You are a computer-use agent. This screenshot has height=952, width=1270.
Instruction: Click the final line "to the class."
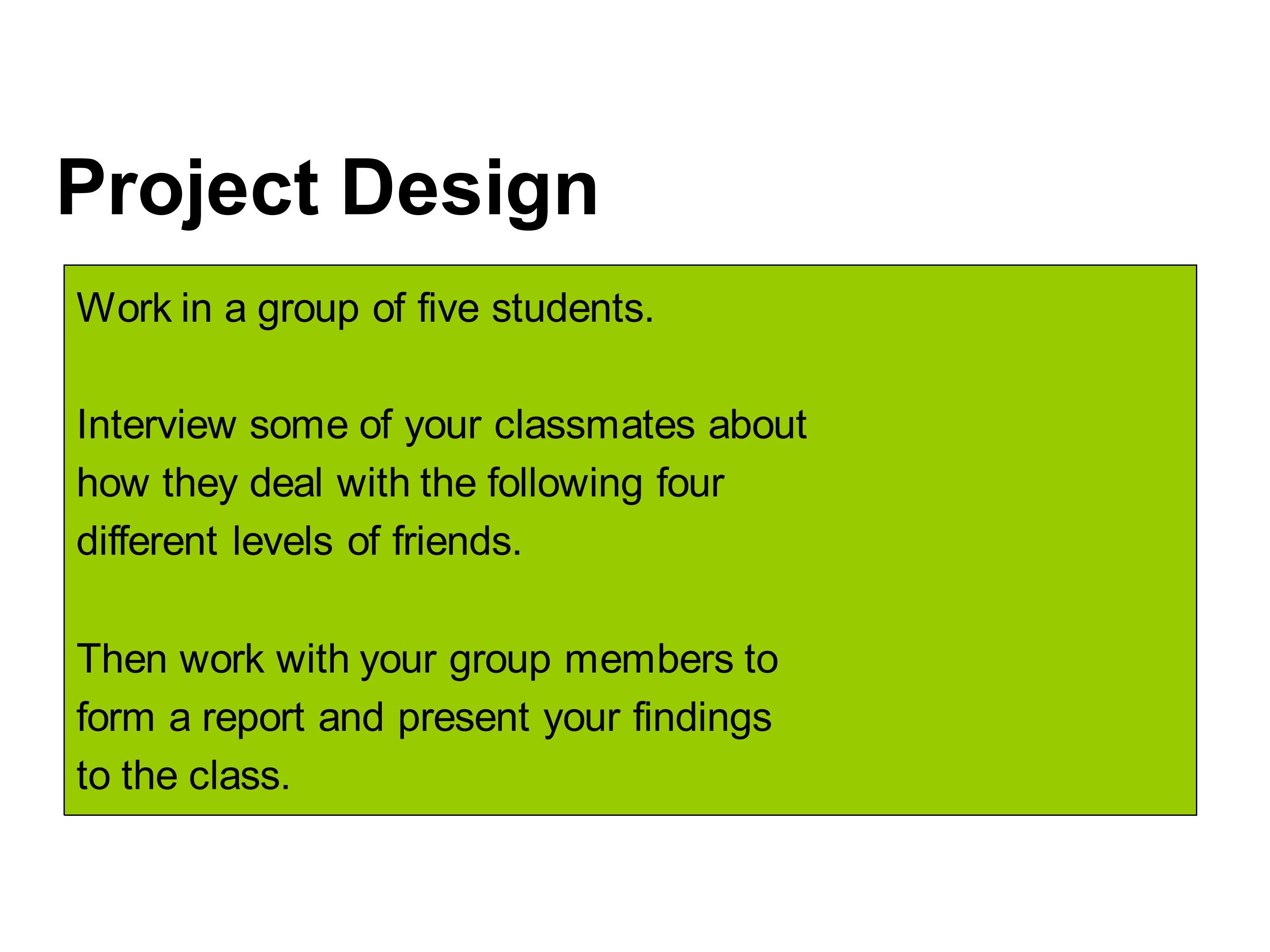pyautogui.click(x=183, y=775)
